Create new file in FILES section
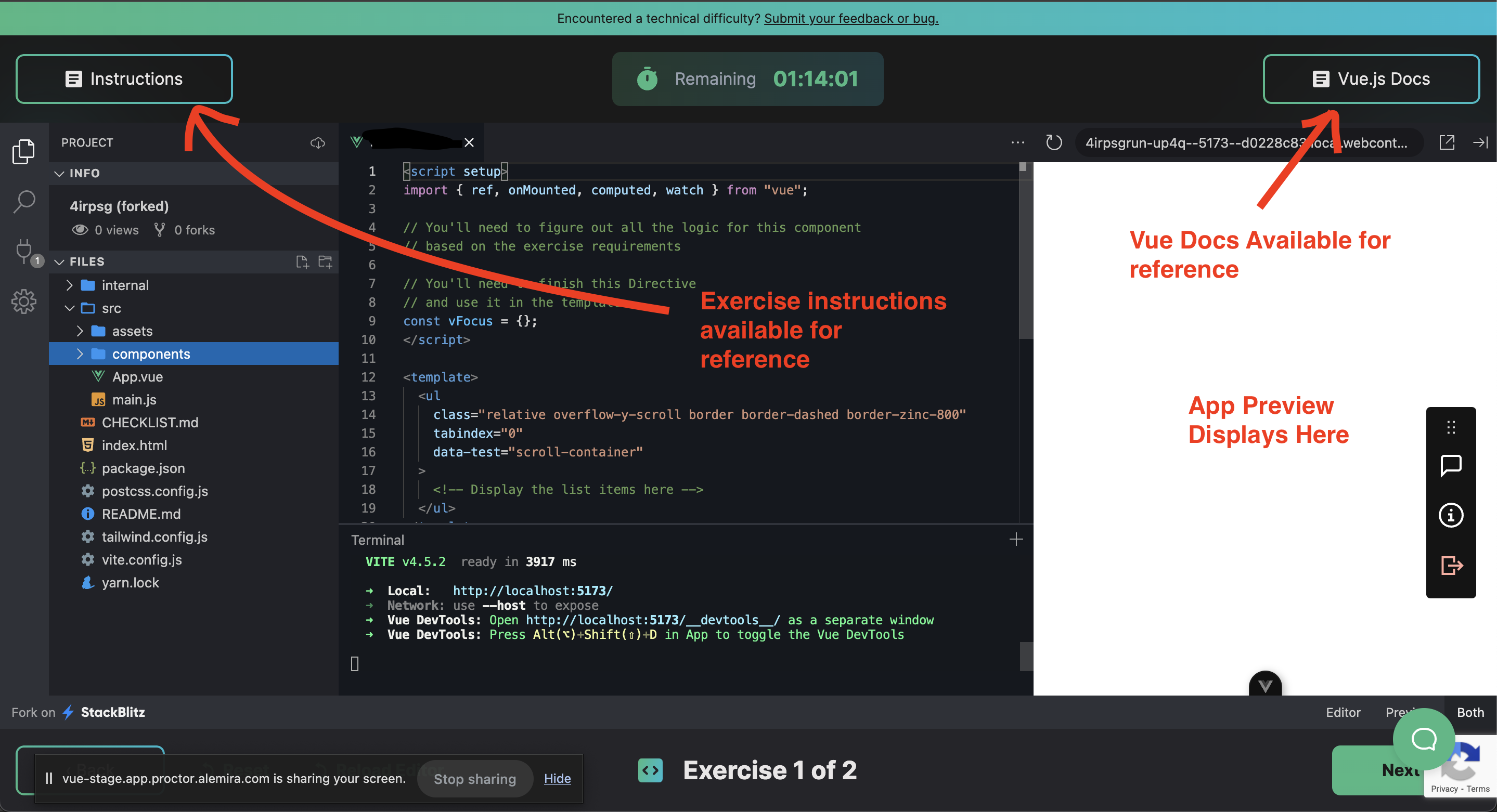This screenshot has height=812, width=1497. [302, 261]
